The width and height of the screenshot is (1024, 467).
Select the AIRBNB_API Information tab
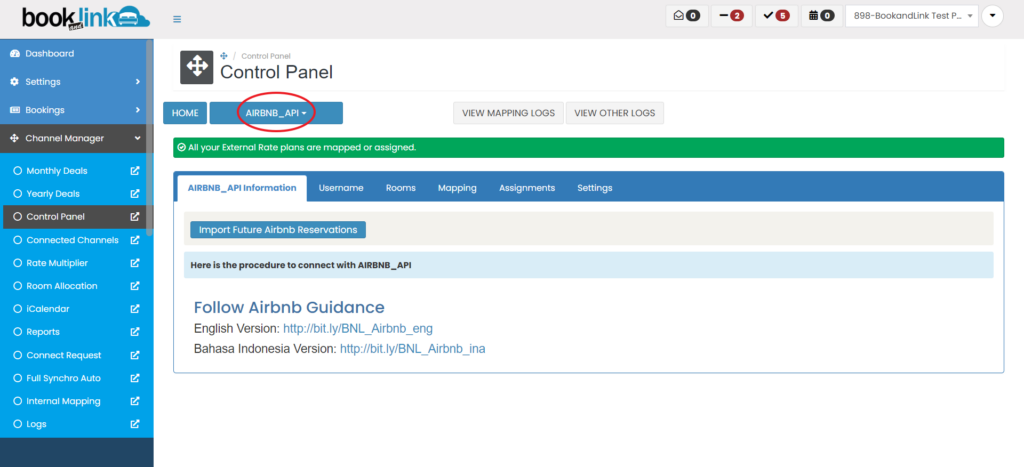(x=242, y=188)
